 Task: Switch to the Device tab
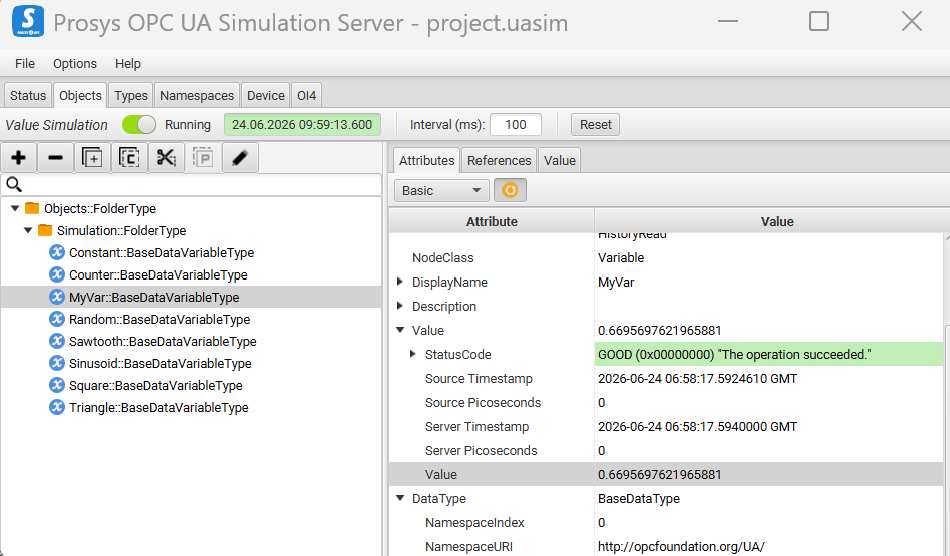click(x=265, y=96)
